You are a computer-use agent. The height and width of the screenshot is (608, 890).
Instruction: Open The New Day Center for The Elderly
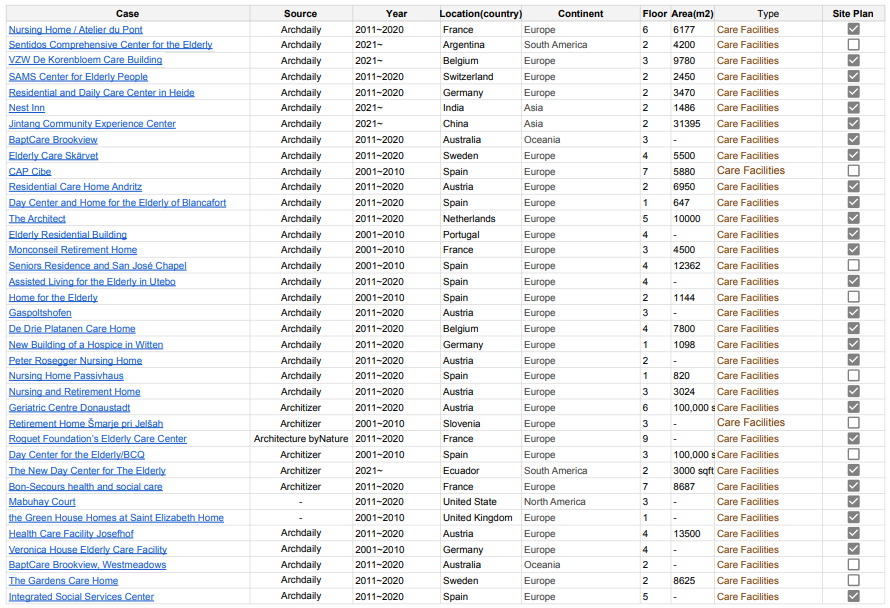[87, 471]
